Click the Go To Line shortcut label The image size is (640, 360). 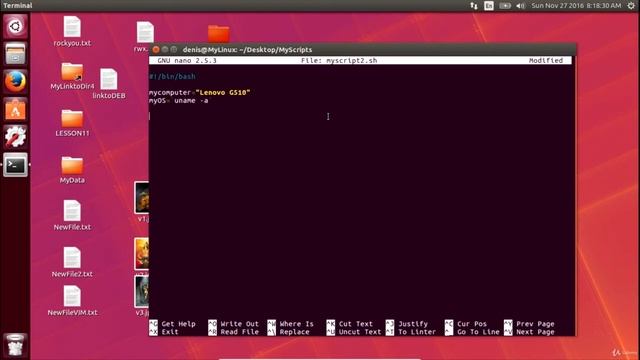tap(478, 332)
